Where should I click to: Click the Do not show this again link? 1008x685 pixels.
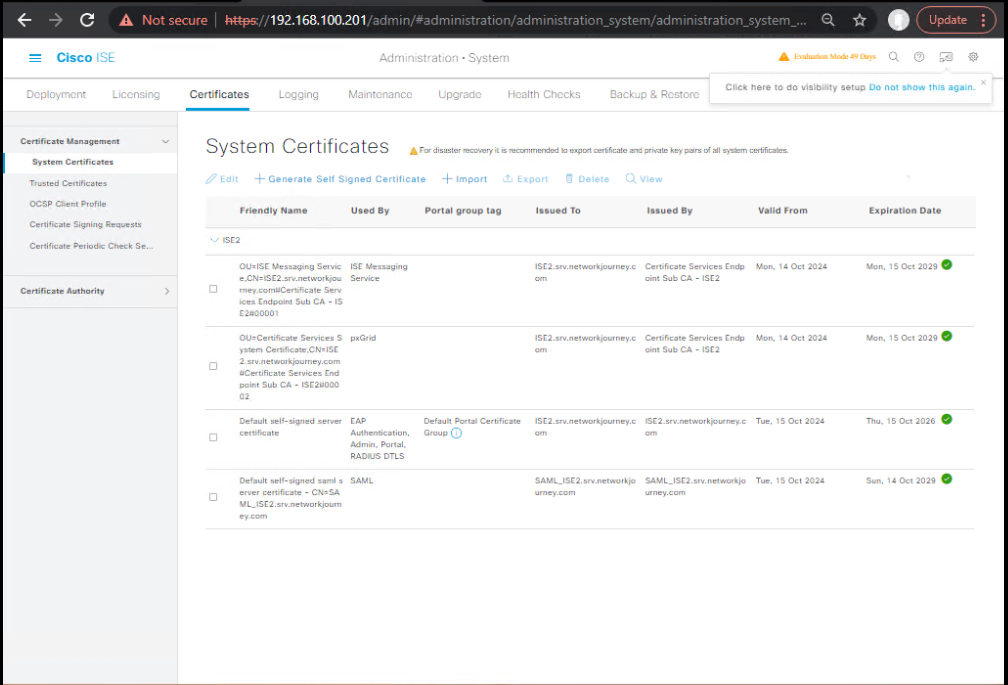tap(922, 87)
